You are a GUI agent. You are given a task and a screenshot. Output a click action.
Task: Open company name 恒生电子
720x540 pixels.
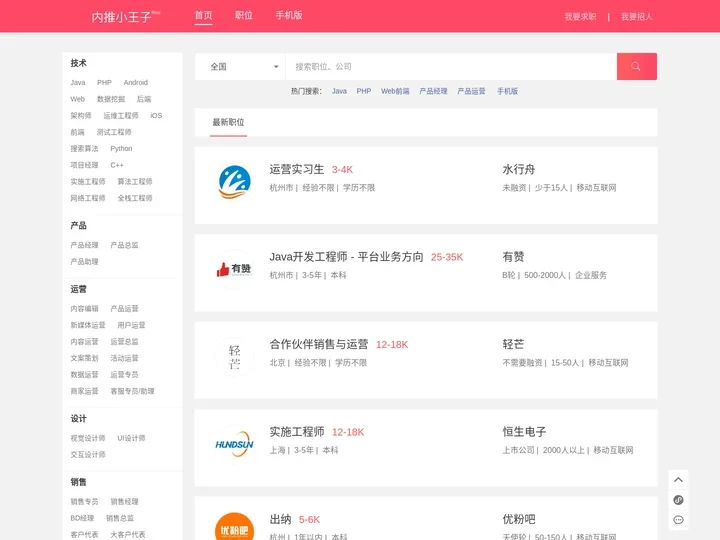click(524, 432)
